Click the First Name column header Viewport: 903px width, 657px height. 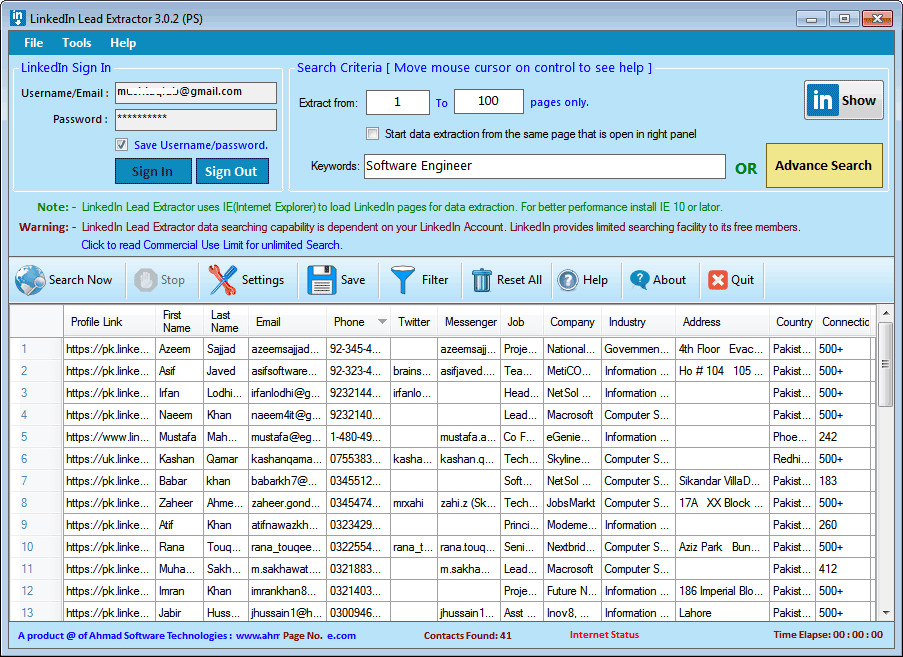tap(179, 321)
